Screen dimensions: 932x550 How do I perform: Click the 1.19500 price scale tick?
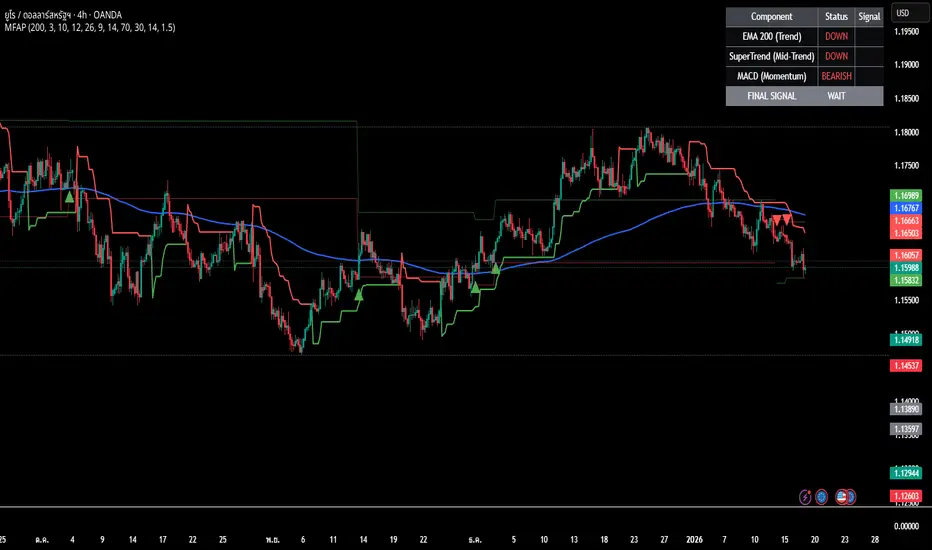[x=906, y=32]
